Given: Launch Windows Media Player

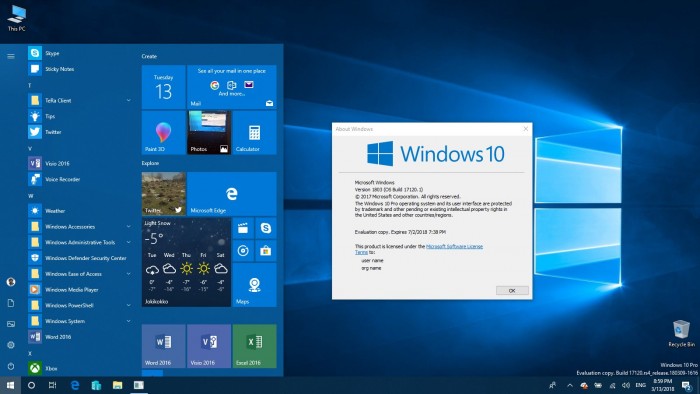Looking at the screenshot, I should point(80,290).
